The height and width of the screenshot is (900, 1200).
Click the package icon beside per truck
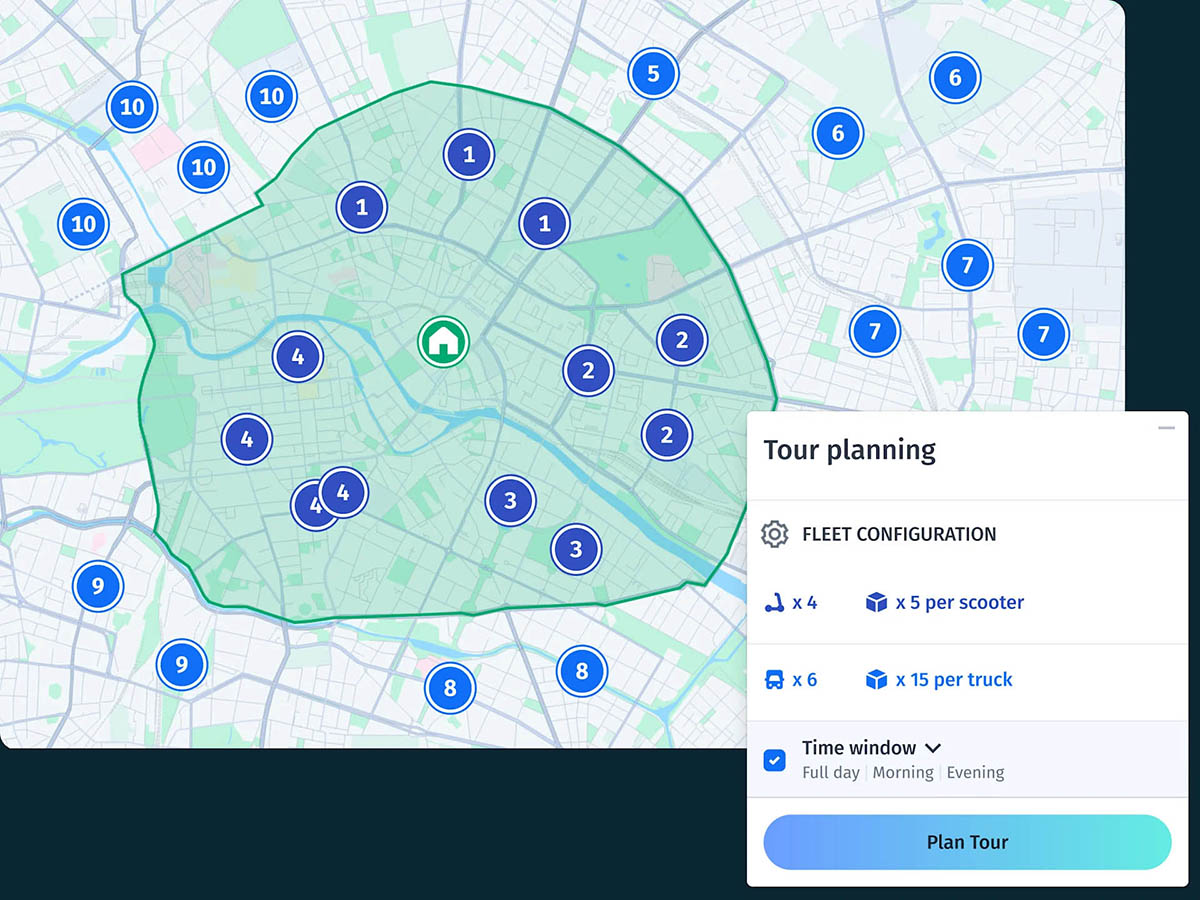tap(876, 680)
